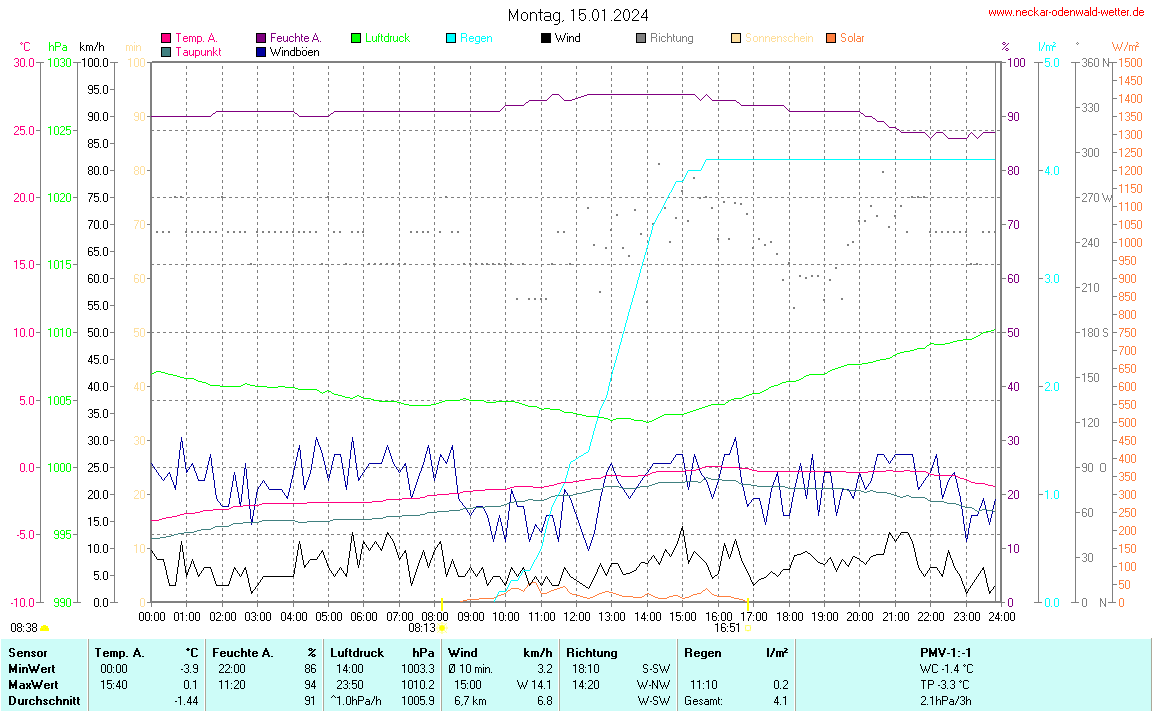1152x711 pixels.
Task: Click the dark blue Windböen legend square
Action: click(x=261, y=51)
